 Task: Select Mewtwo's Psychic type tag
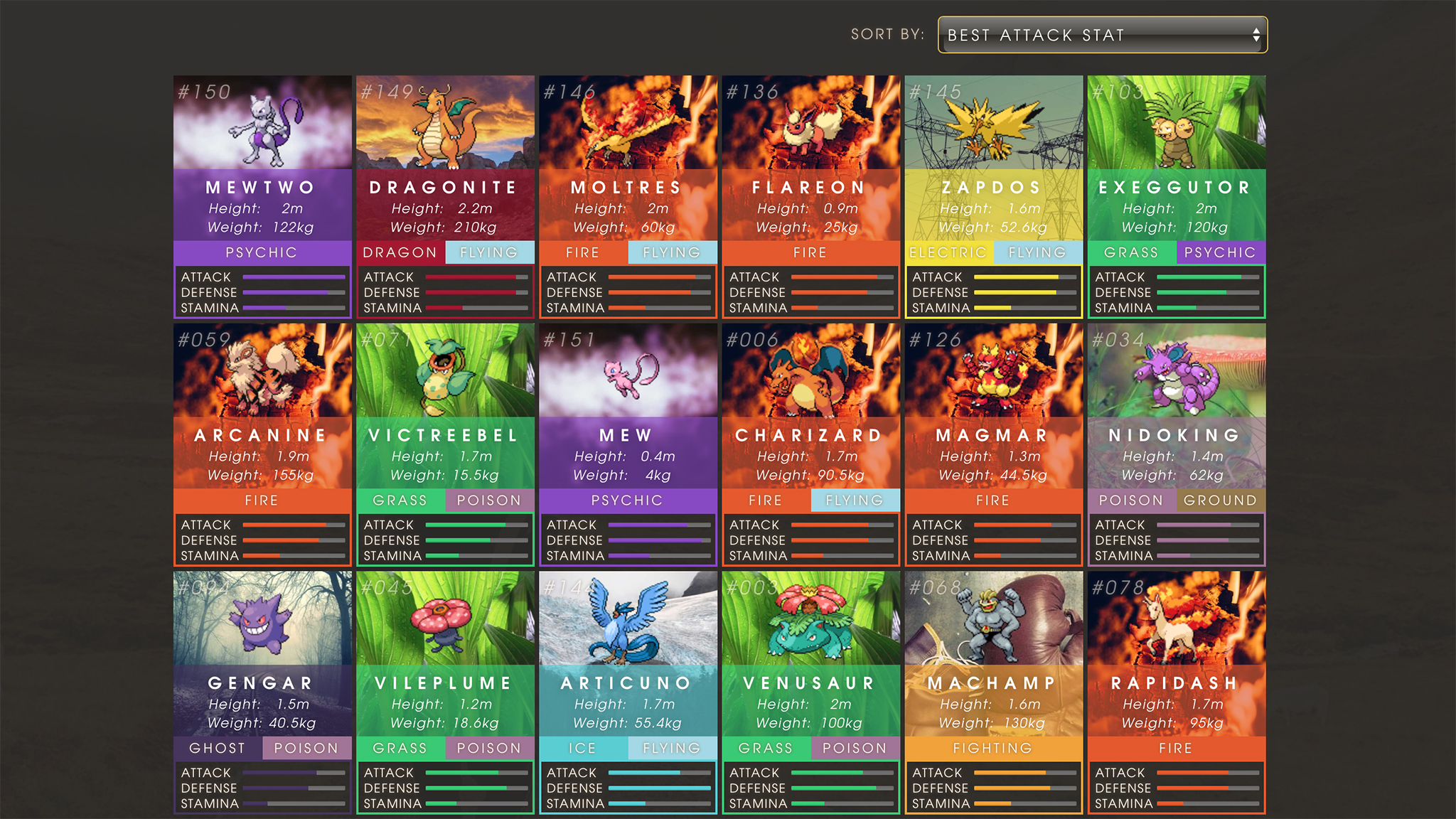262,252
